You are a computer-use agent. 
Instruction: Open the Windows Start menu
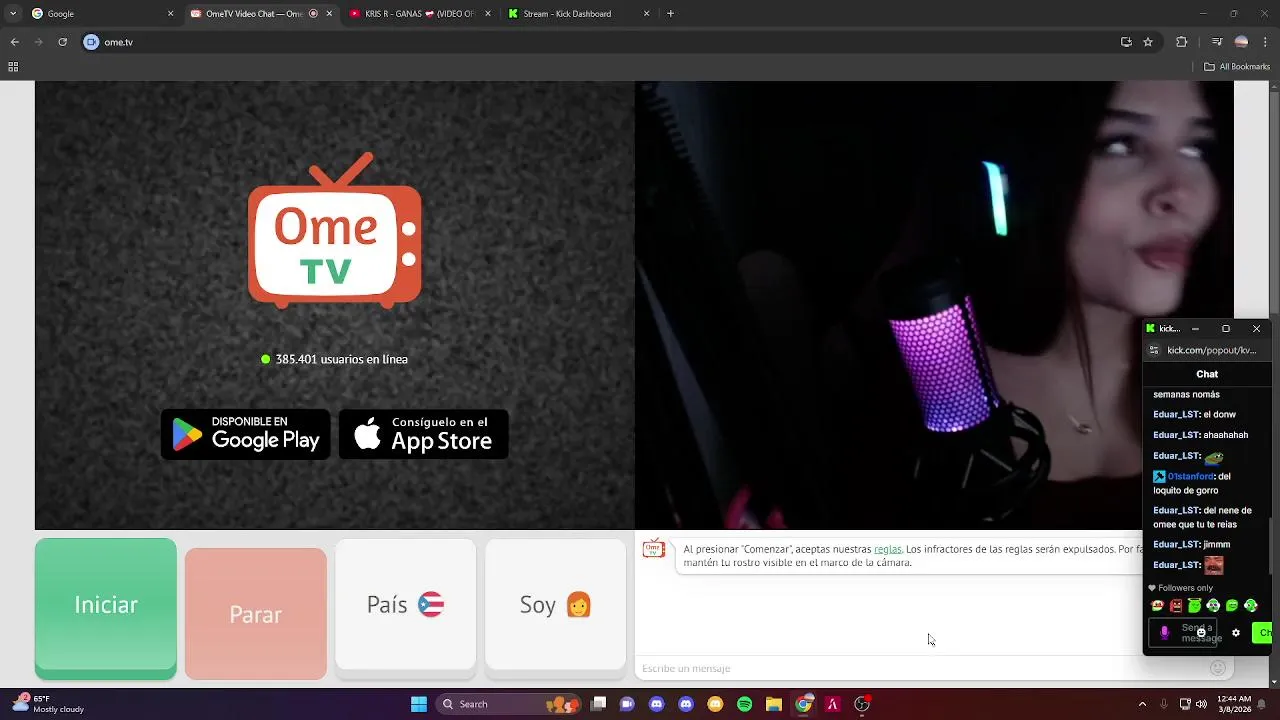419,704
